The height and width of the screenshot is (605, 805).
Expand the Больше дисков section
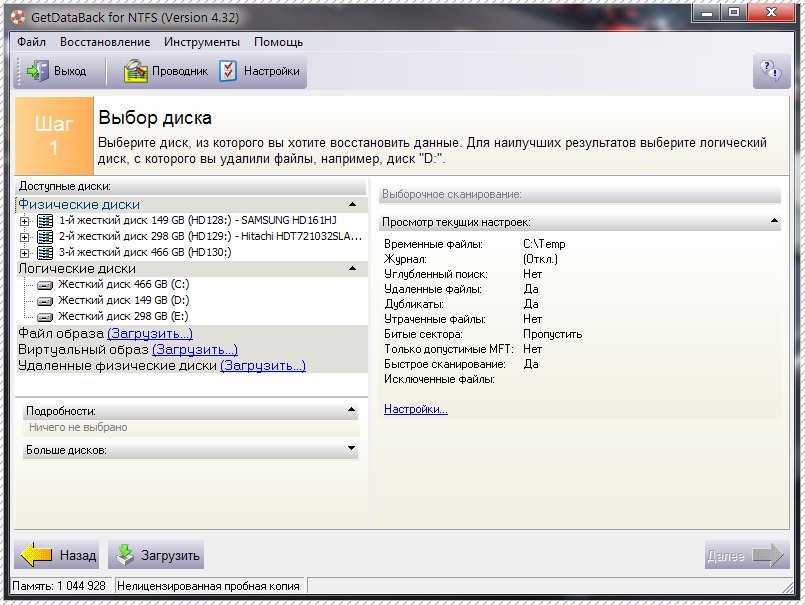point(352,448)
